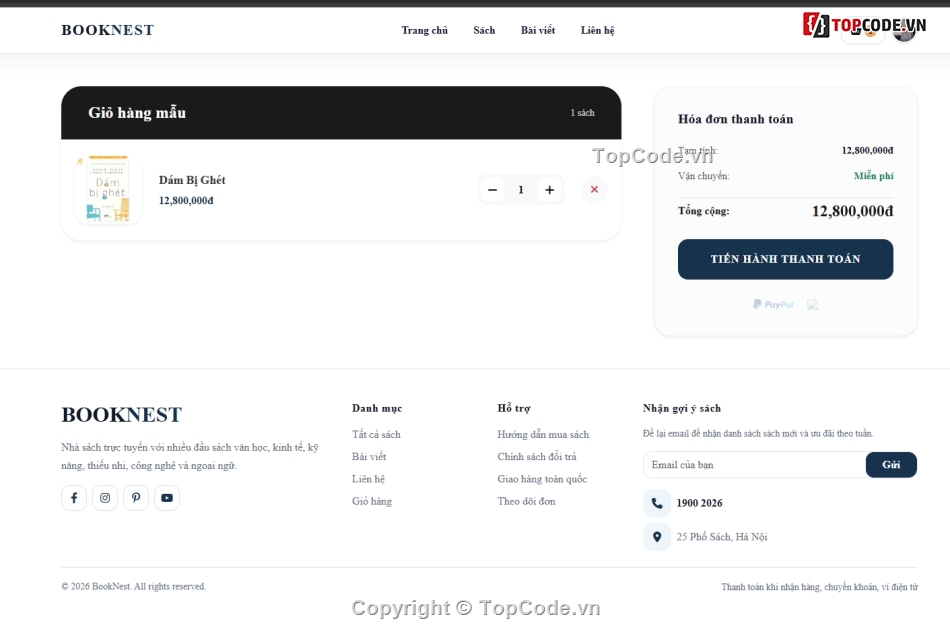Open the Trang chủ menu item

pos(425,30)
